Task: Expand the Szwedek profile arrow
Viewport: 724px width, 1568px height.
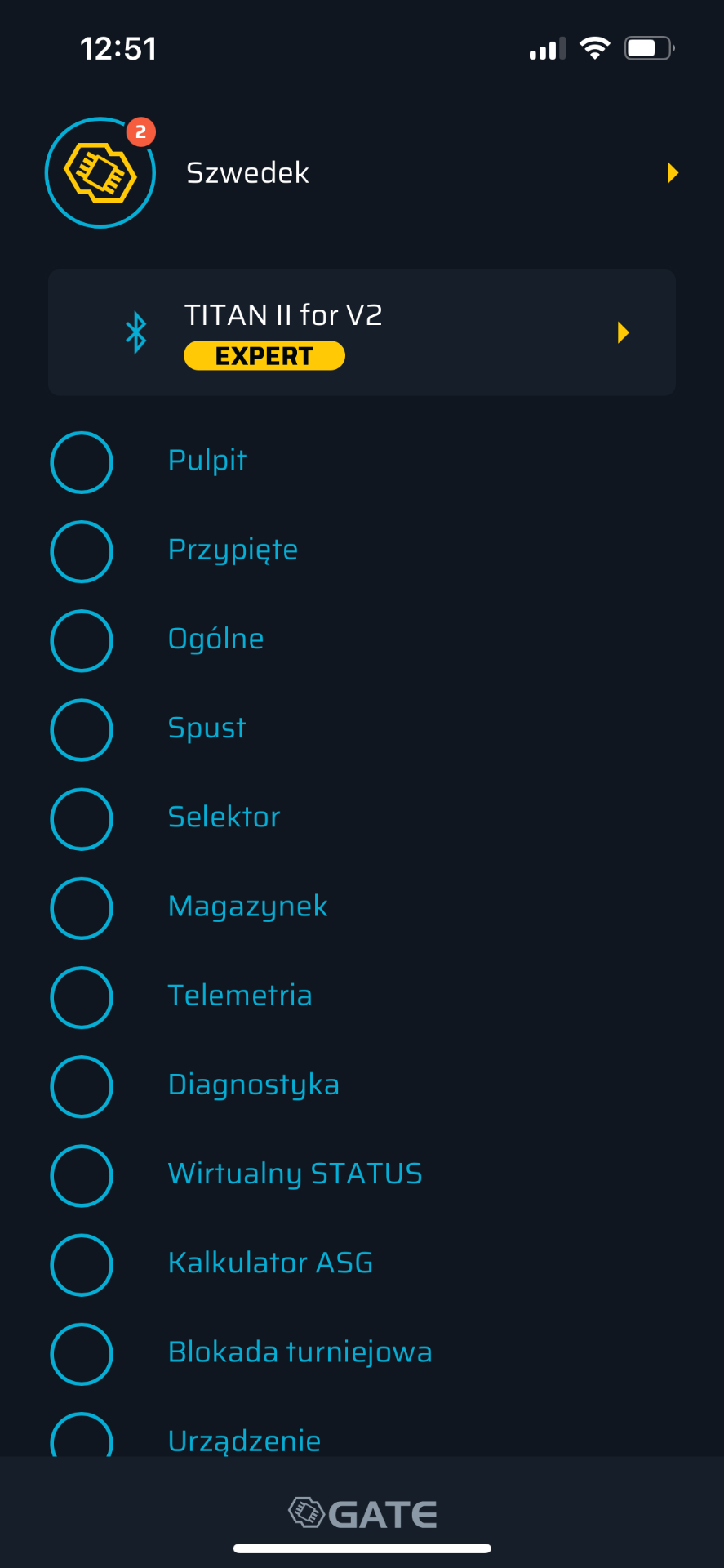Action: [673, 173]
